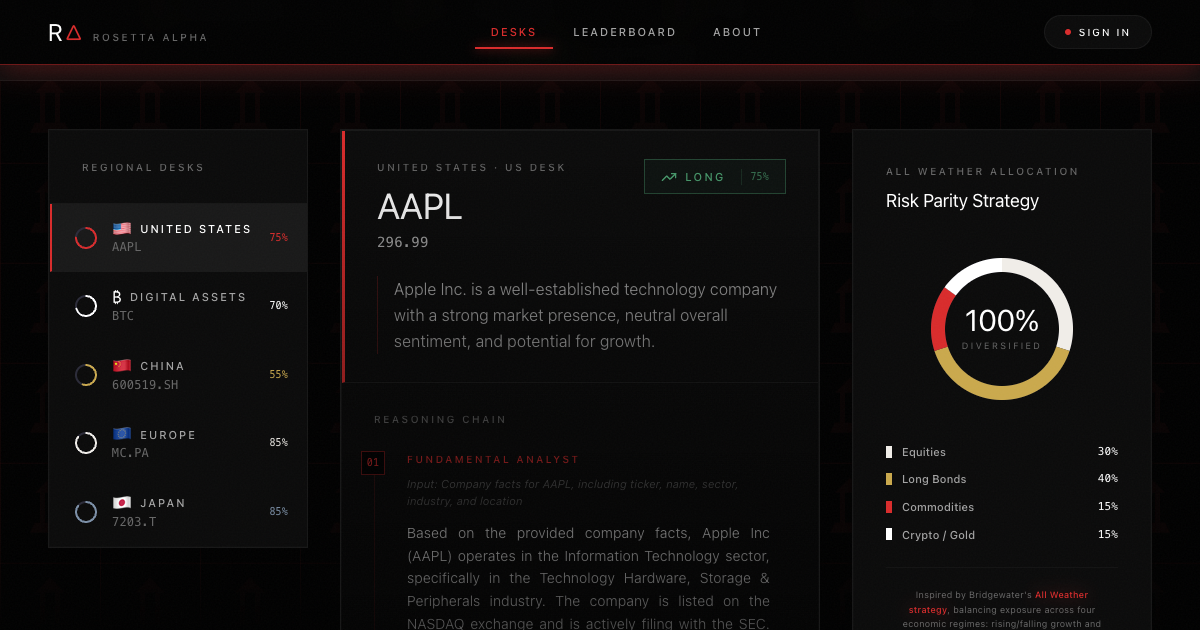Image resolution: width=1200 pixels, height=630 pixels.
Task: Click the Europe flag icon
Action: 121,434
